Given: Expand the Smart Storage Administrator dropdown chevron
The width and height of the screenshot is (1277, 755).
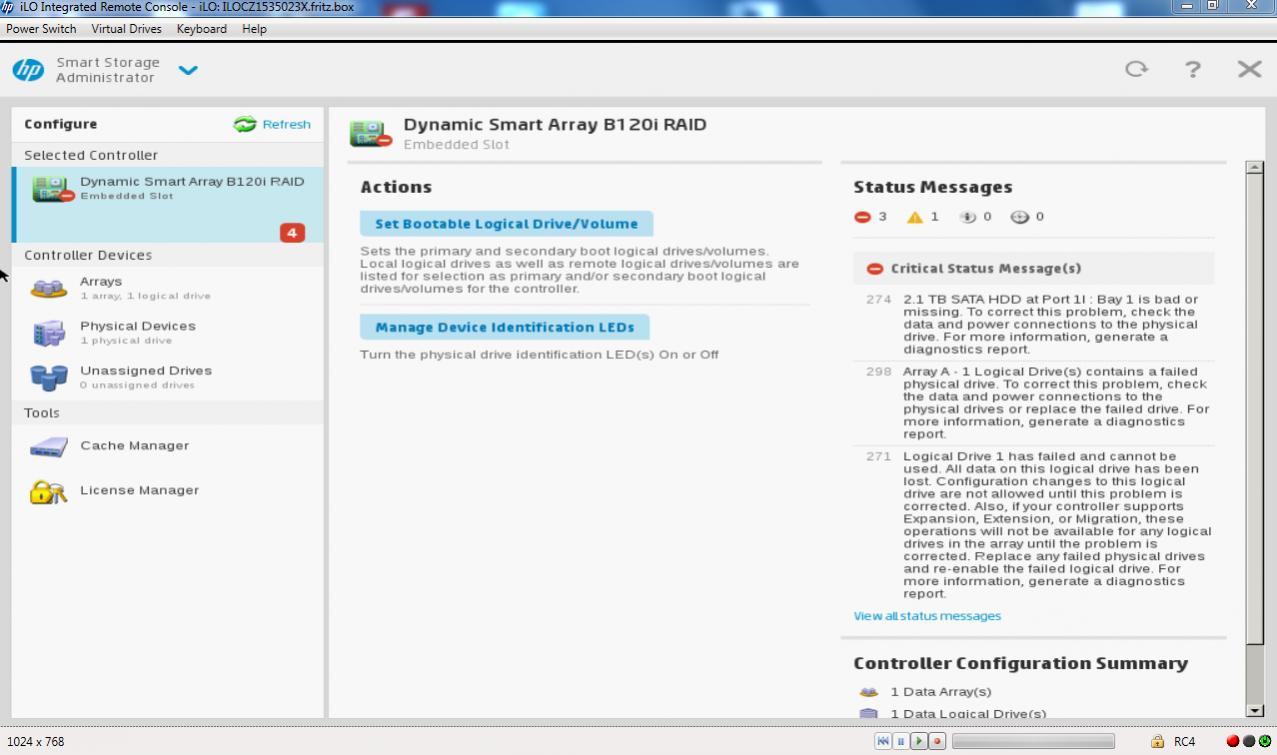Looking at the screenshot, I should pos(188,70).
